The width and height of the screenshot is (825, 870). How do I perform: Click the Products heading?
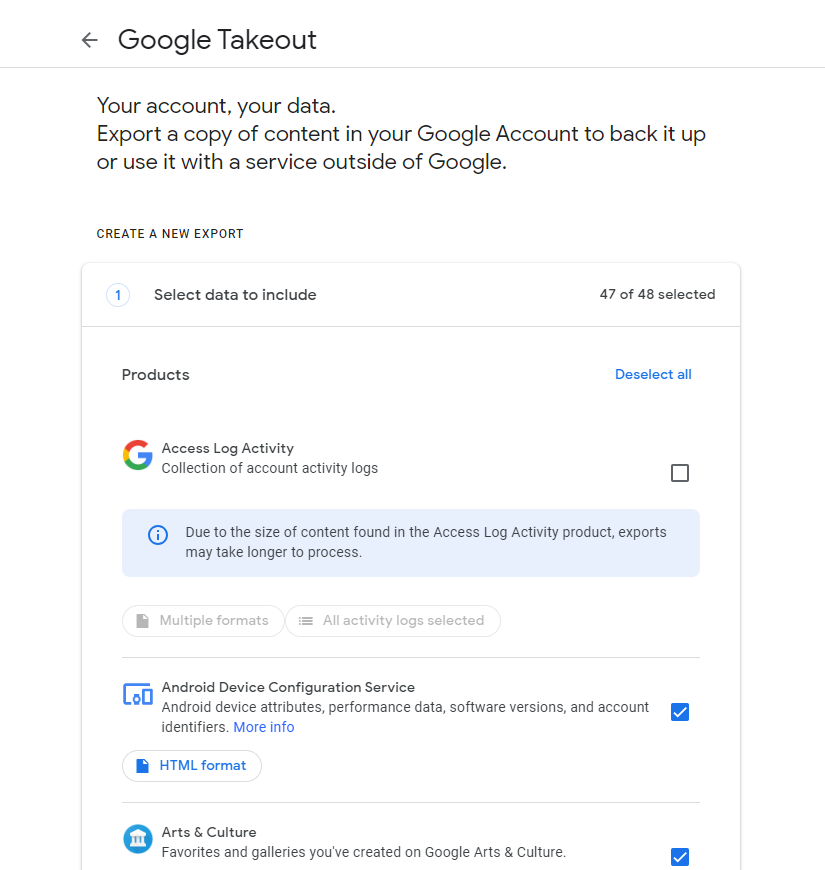(155, 375)
